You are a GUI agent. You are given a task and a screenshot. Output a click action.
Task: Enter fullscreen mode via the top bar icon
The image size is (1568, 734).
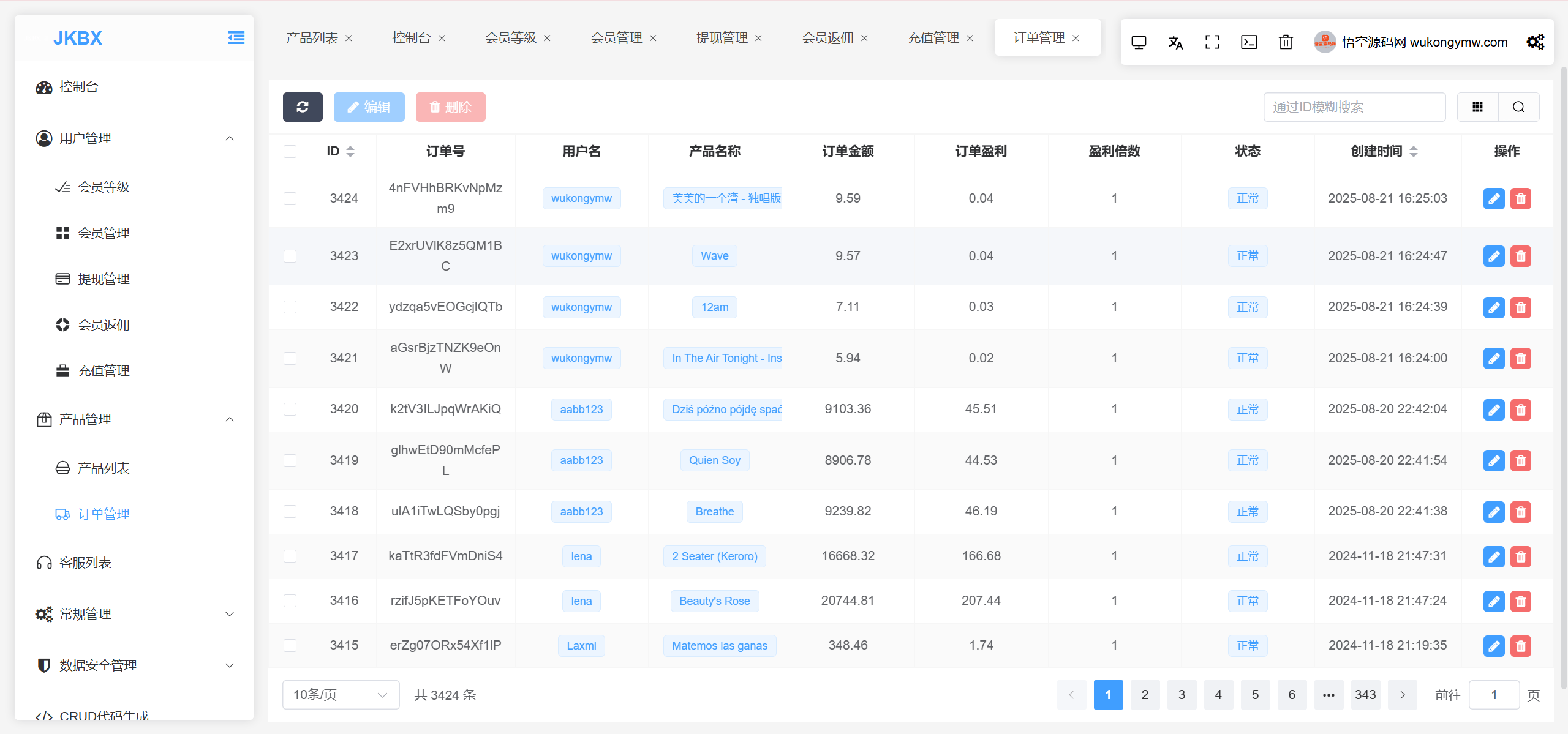click(1212, 42)
